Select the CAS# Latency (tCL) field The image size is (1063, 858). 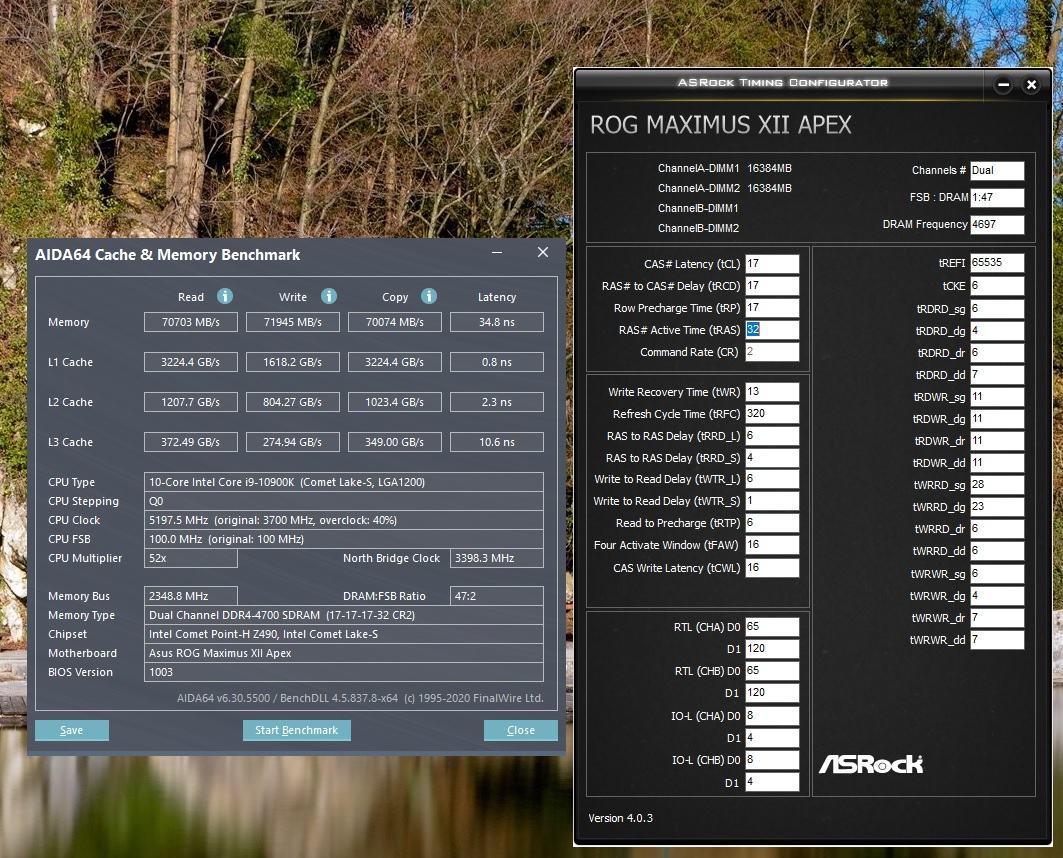pyautogui.click(x=772, y=264)
